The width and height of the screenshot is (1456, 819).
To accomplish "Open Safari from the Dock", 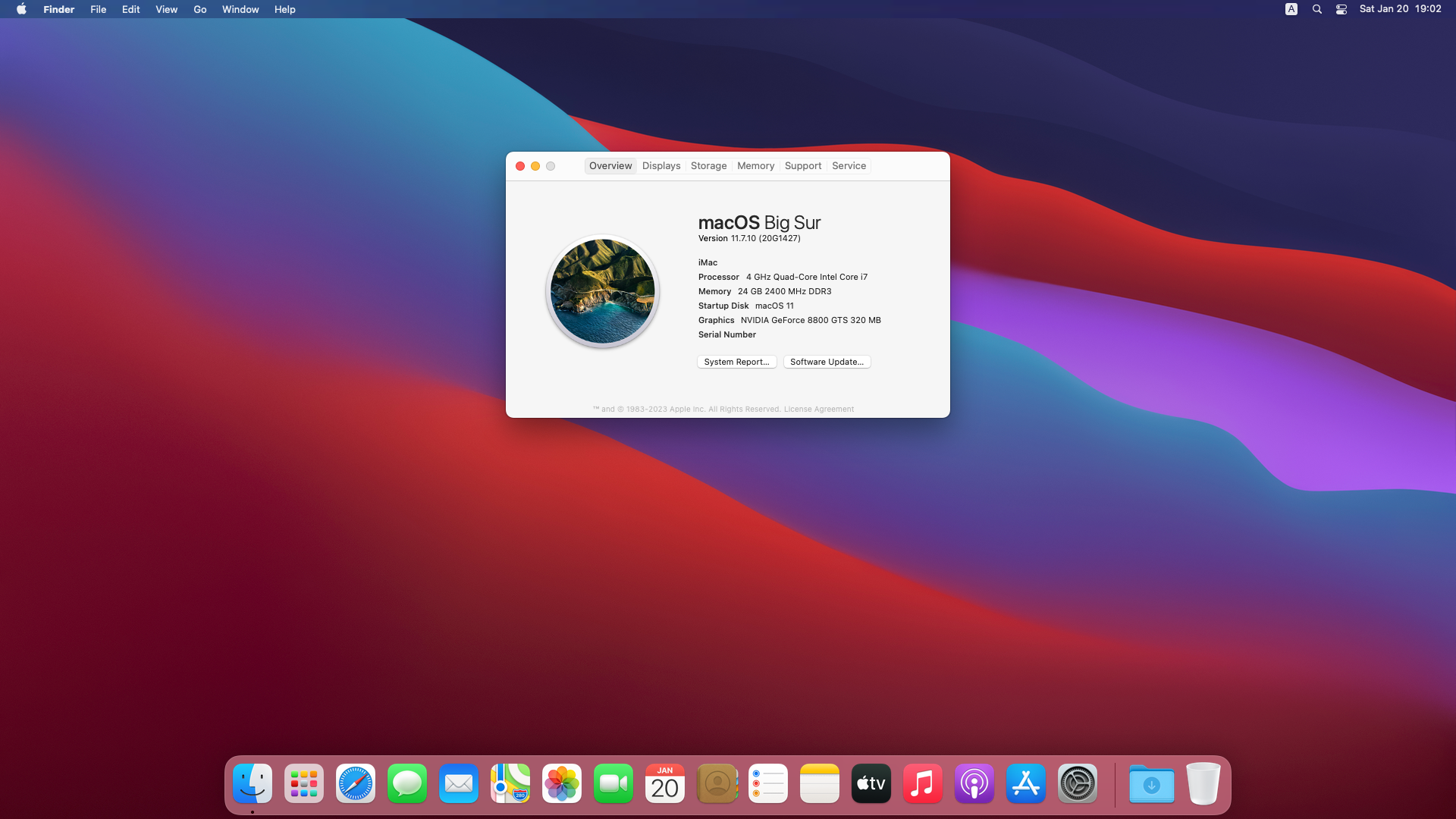I will pyautogui.click(x=356, y=783).
